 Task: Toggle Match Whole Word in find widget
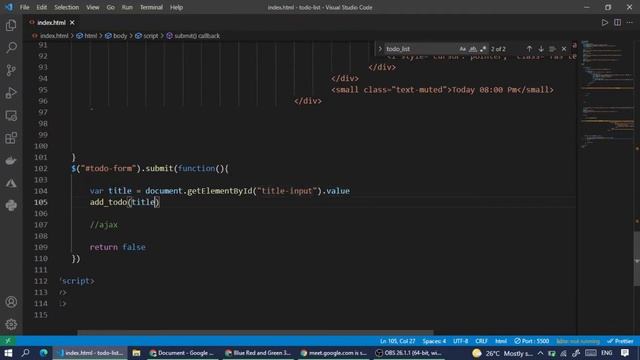click(473, 49)
